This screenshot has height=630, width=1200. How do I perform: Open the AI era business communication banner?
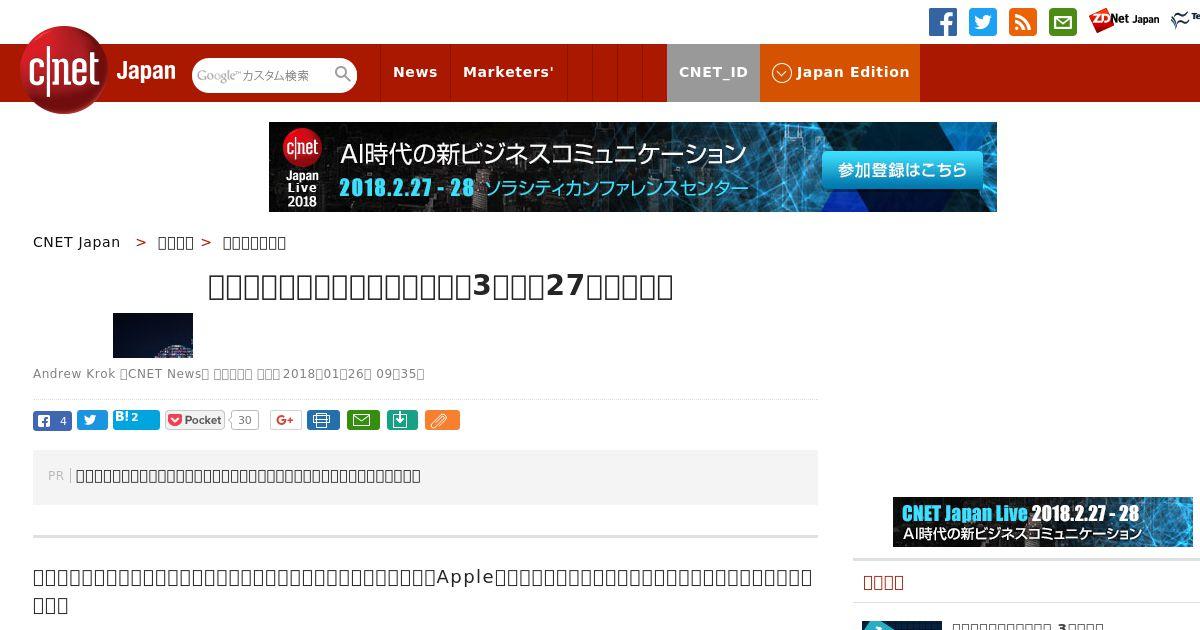coord(633,167)
